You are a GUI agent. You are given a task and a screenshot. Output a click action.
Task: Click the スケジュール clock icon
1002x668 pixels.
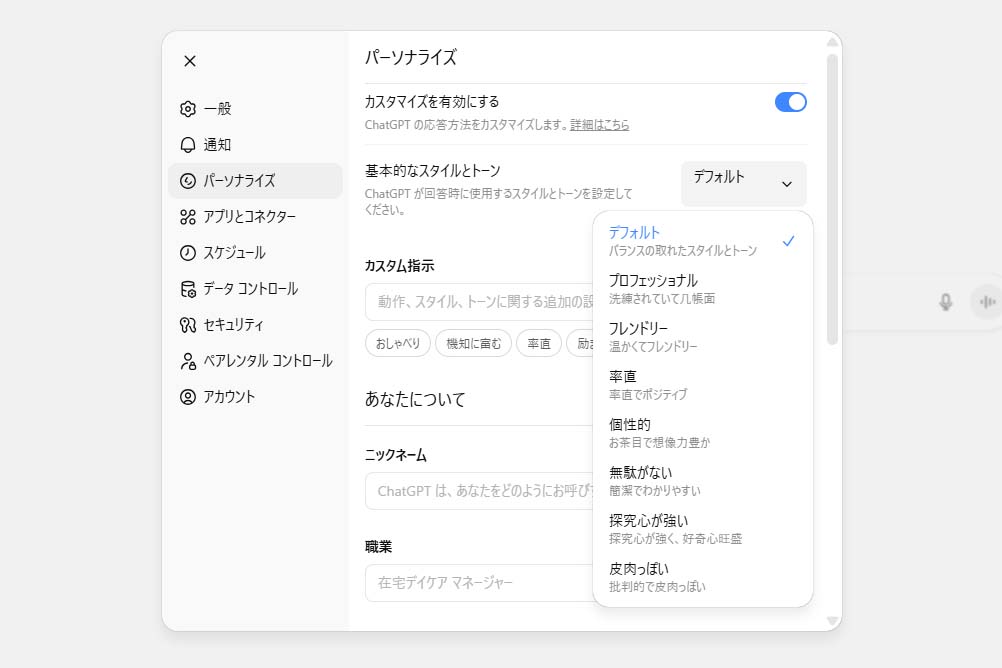click(188, 253)
